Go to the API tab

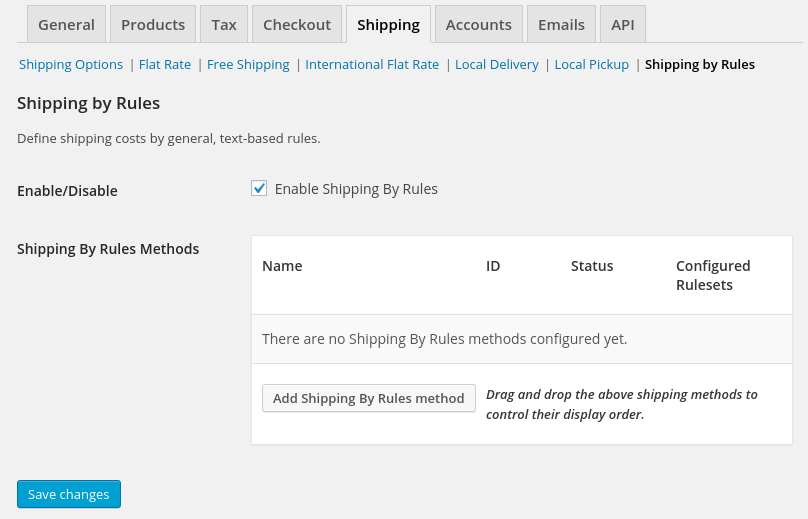pyautogui.click(x=622, y=24)
